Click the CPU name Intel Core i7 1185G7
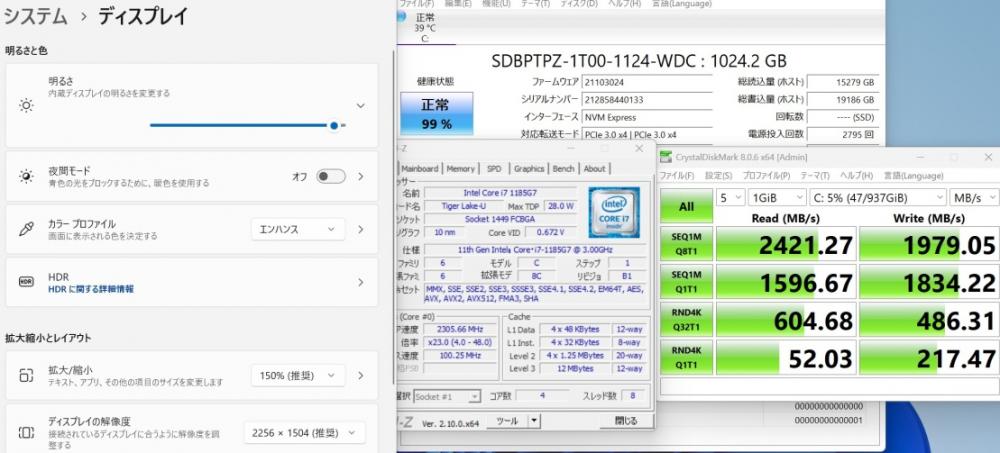This screenshot has width=1000, height=453. 501,193
